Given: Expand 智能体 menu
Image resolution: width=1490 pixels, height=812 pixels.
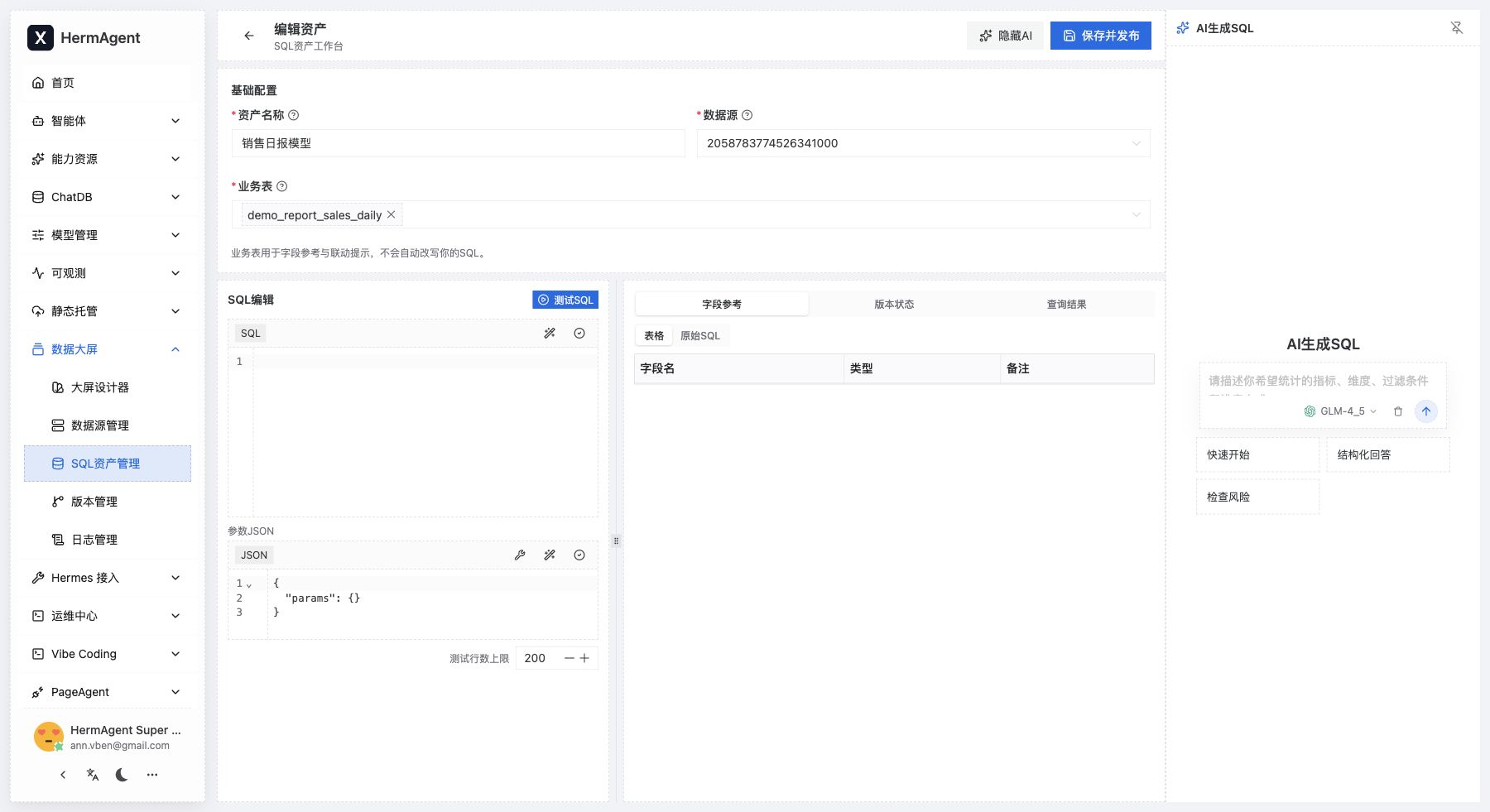Looking at the screenshot, I should point(108,121).
